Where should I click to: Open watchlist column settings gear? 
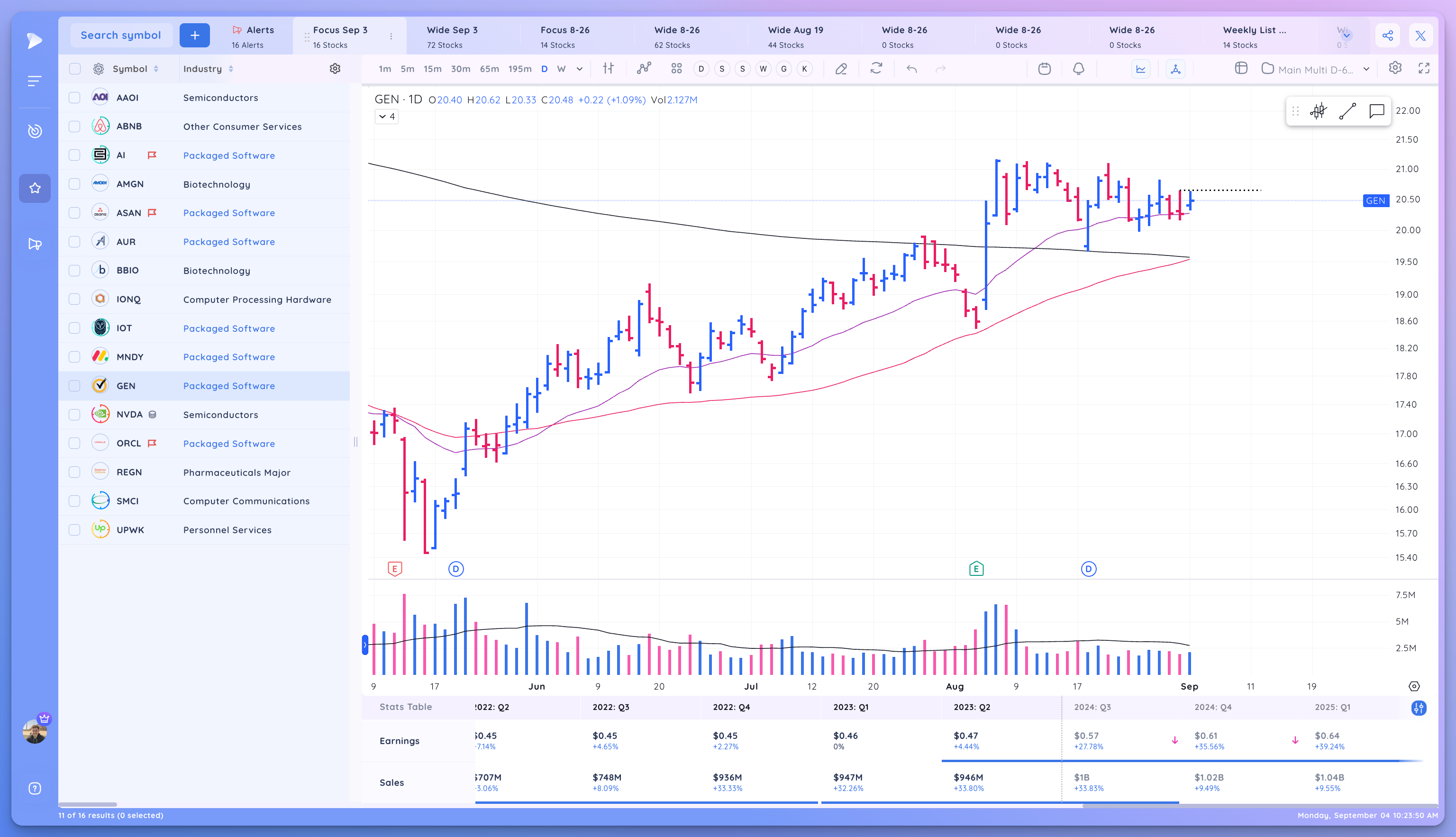pyautogui.click(x=335, y=68)
